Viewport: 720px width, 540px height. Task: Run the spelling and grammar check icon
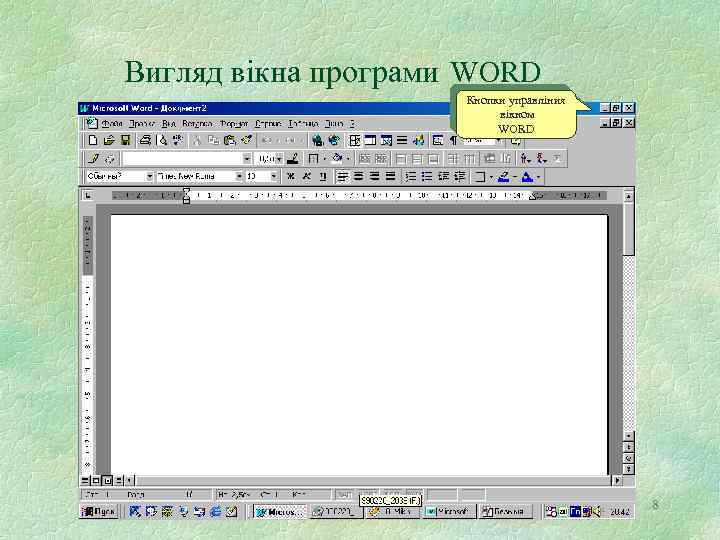(x=178, y=140)
